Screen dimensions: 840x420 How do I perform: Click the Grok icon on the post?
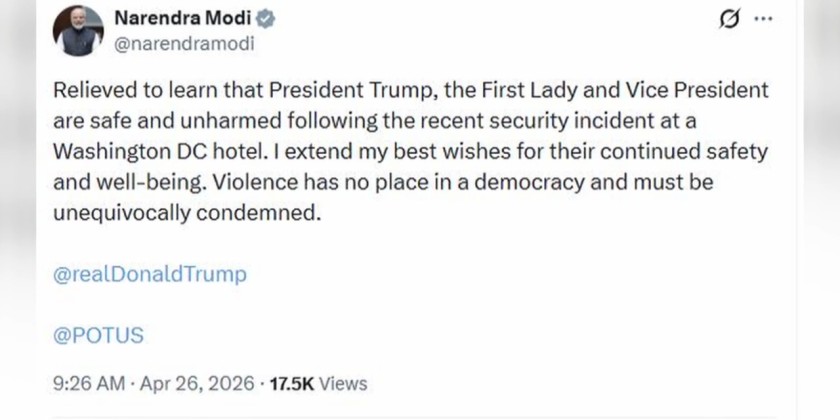731,20
